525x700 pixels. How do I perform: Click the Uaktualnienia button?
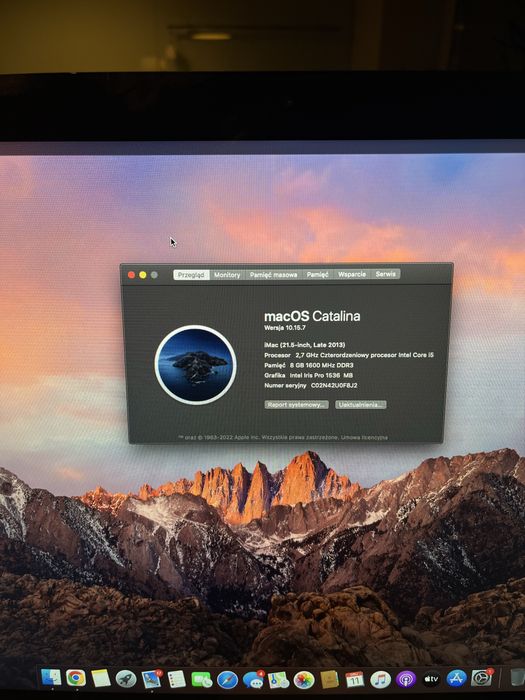point(361,404)
